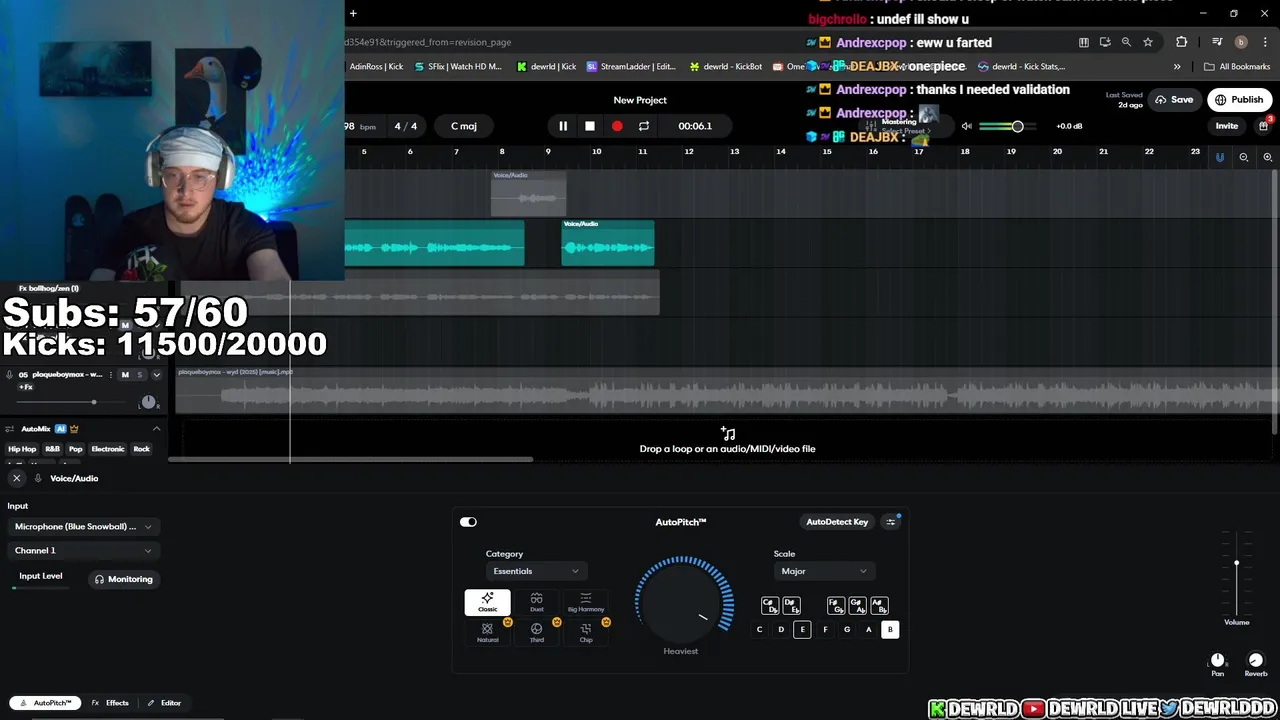This screenshot has width=1280, height=720.
Task: Toggle the C note key
Action: point(759,630)
